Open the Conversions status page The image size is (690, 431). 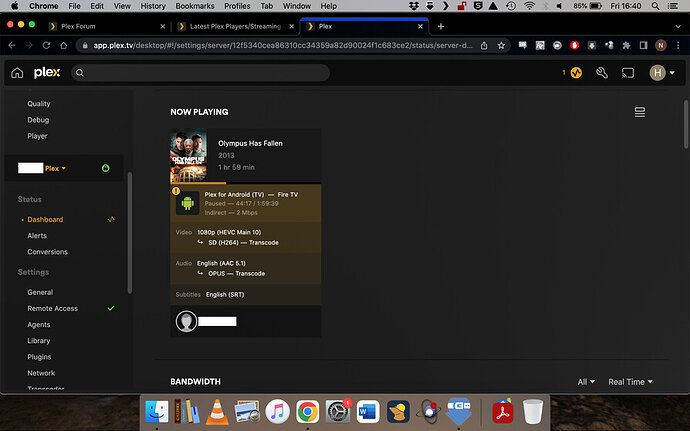(x=48, y=252)
